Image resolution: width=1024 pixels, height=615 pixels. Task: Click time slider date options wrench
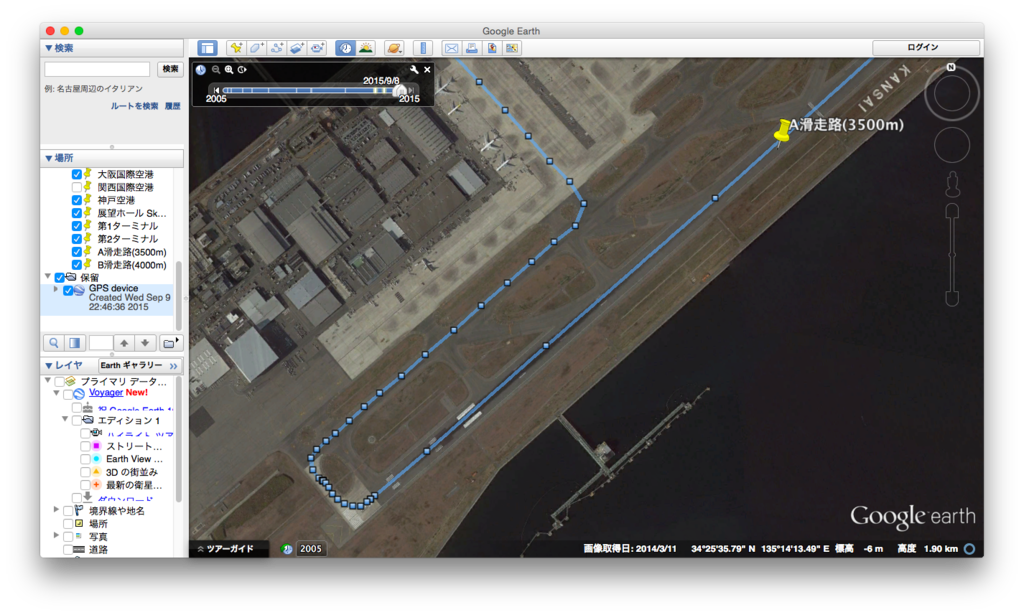(x=414, y=69)
